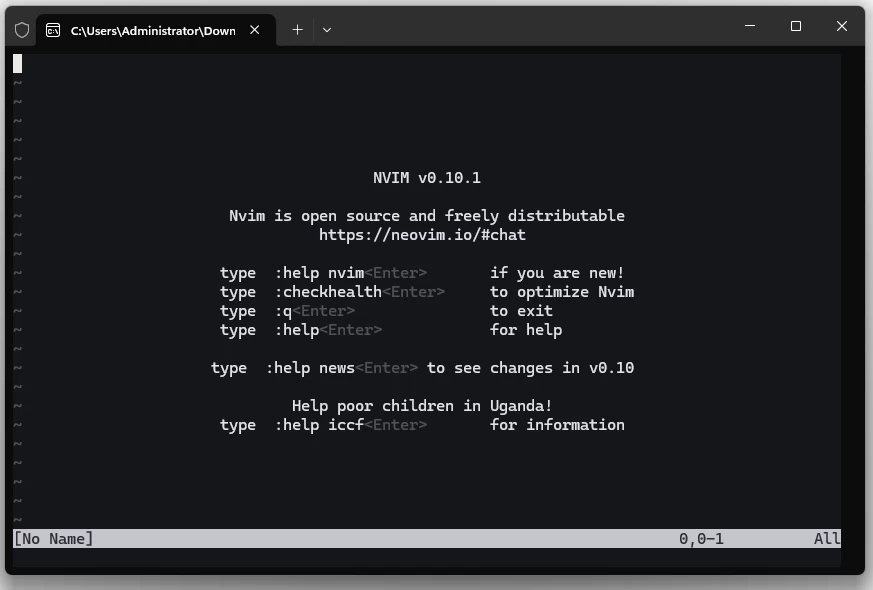Click the '[No Name]' buffer label

[53, 538]
